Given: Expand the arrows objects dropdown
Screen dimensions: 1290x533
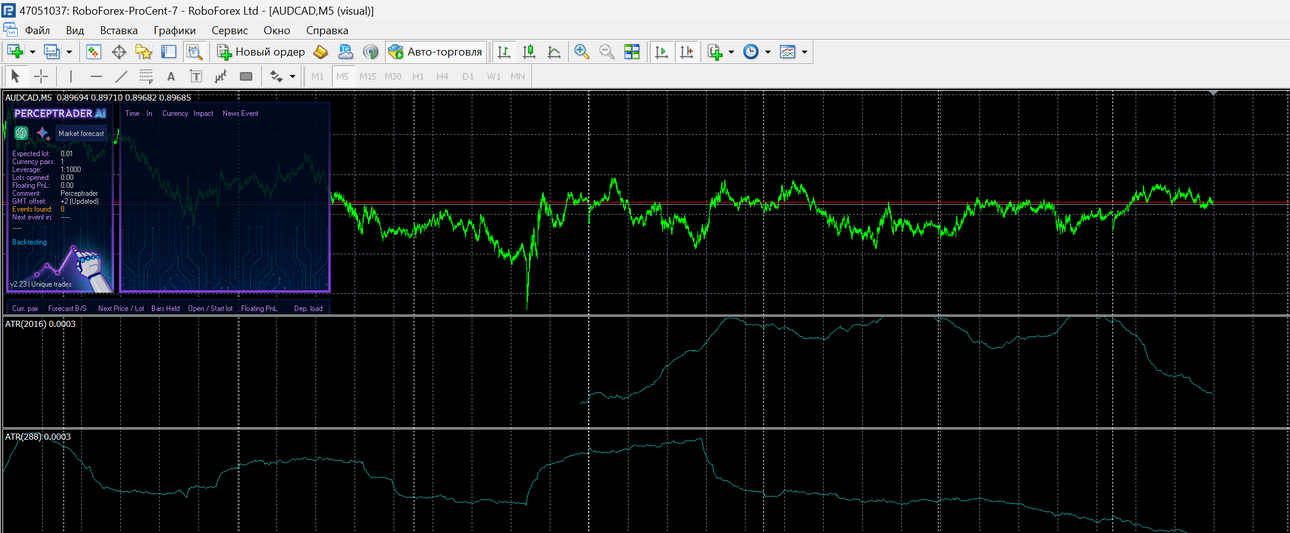Looking at the screenshot, I should pos(293,76).
